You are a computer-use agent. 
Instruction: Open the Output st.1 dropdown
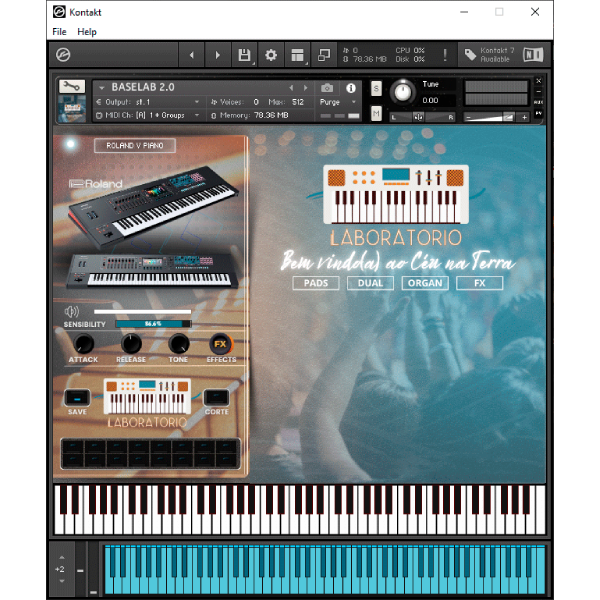(147, 102)
